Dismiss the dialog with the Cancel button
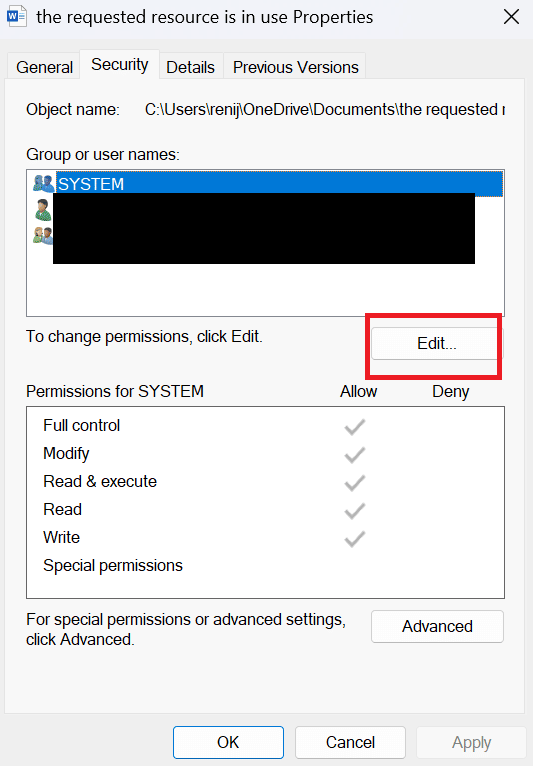This screenshot has height=766, width=533. click(350, 743)
